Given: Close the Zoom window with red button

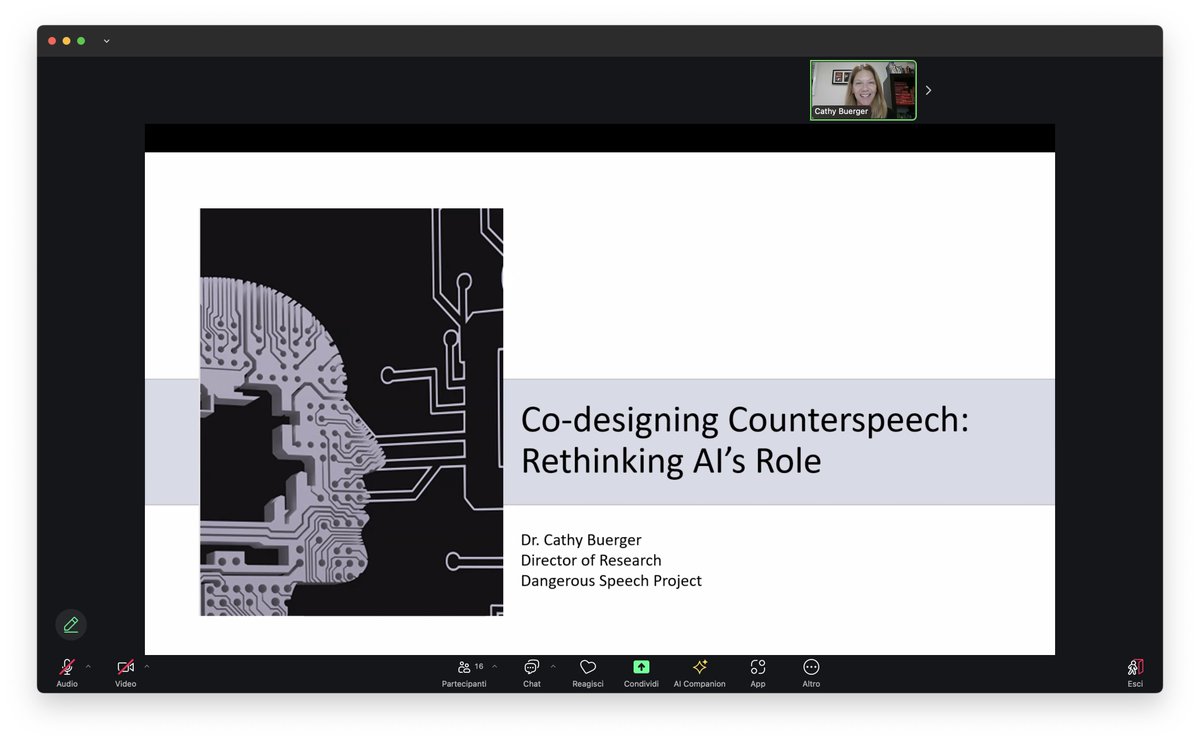Looking at the screenshot, I should click(x=52, y=41).
